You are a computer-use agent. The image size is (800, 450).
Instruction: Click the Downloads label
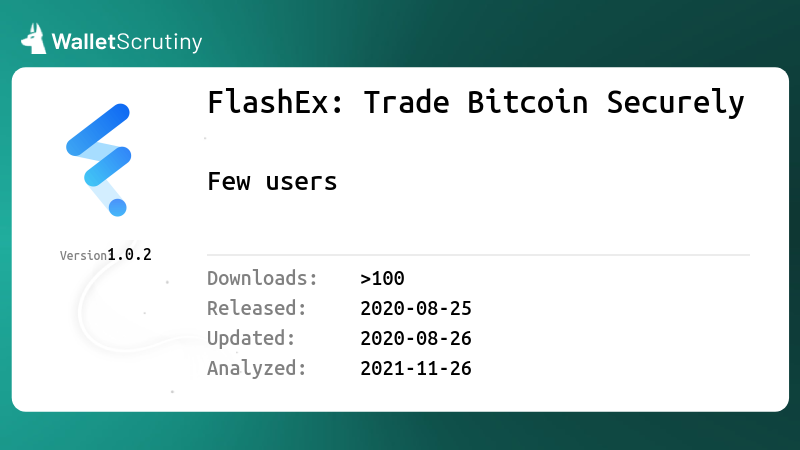tap(262, 278)
